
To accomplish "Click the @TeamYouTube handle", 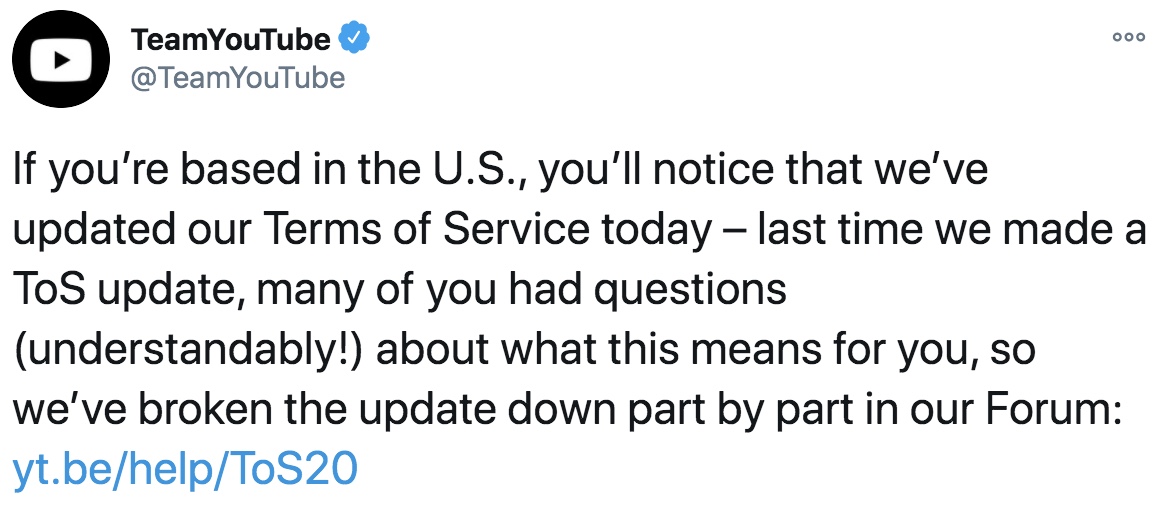I will pos(238,78).
